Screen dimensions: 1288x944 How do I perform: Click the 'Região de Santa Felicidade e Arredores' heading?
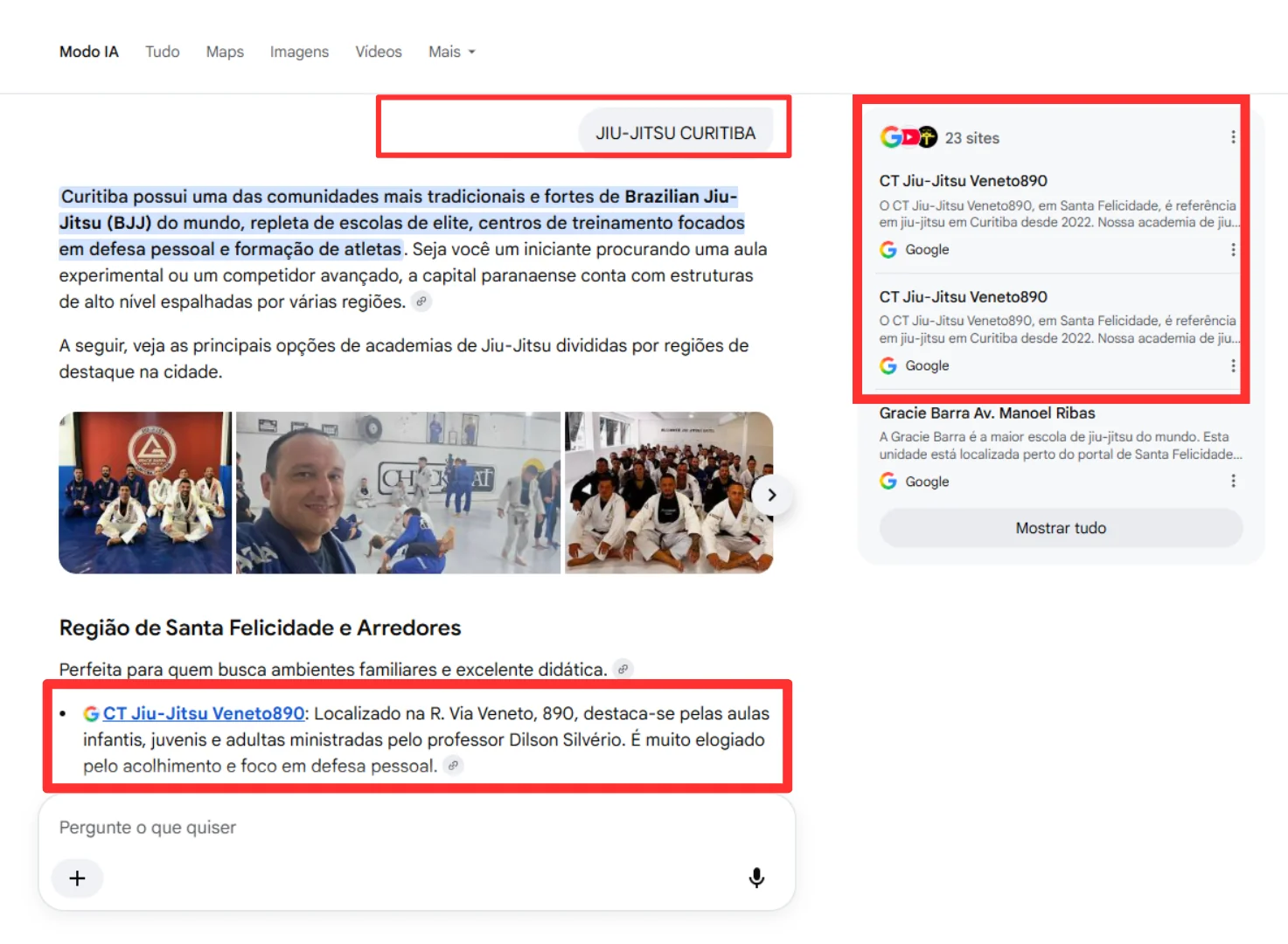(260, 628)
